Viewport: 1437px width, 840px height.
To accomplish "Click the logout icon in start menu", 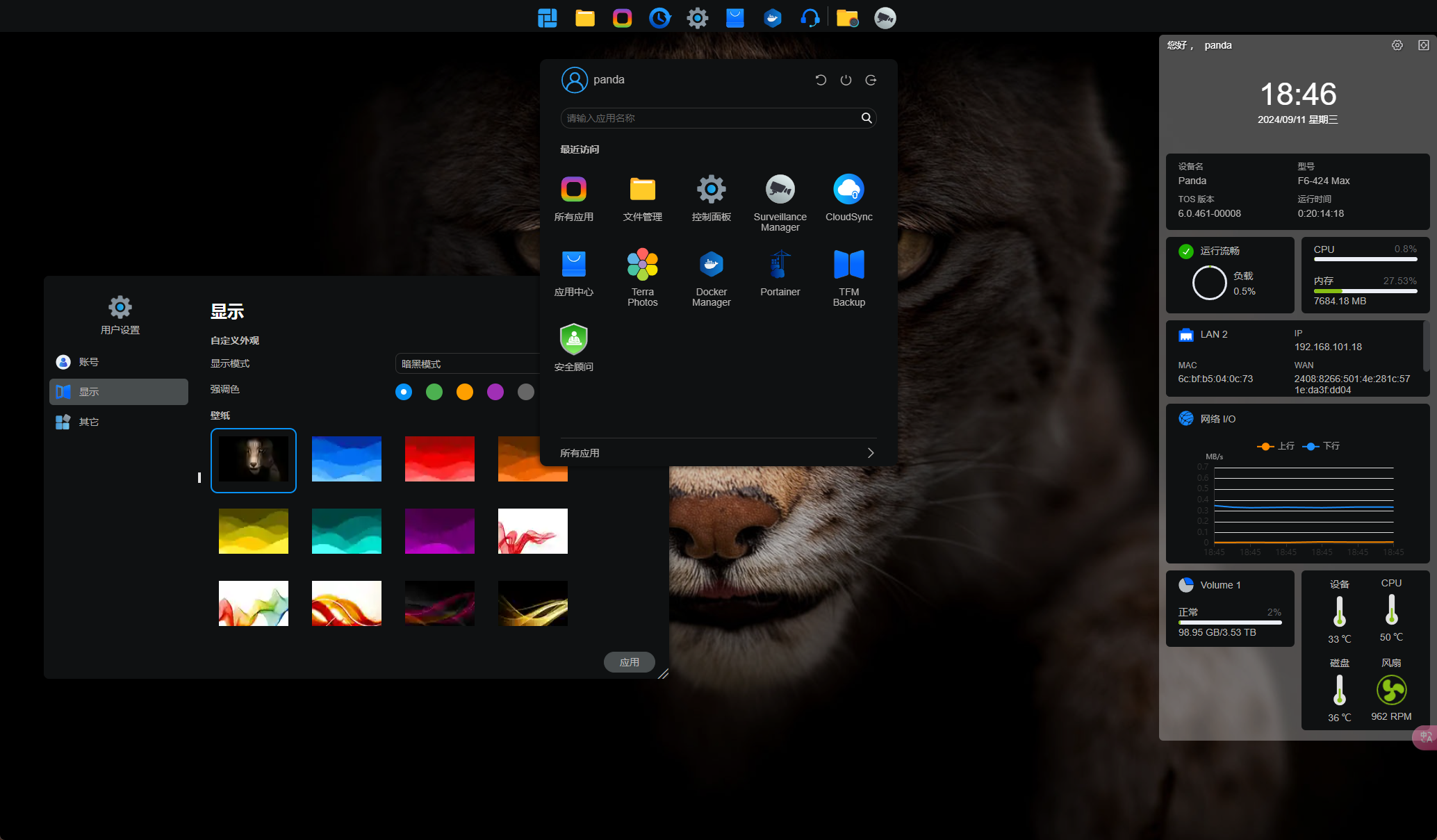I will [x=871, y=80].
